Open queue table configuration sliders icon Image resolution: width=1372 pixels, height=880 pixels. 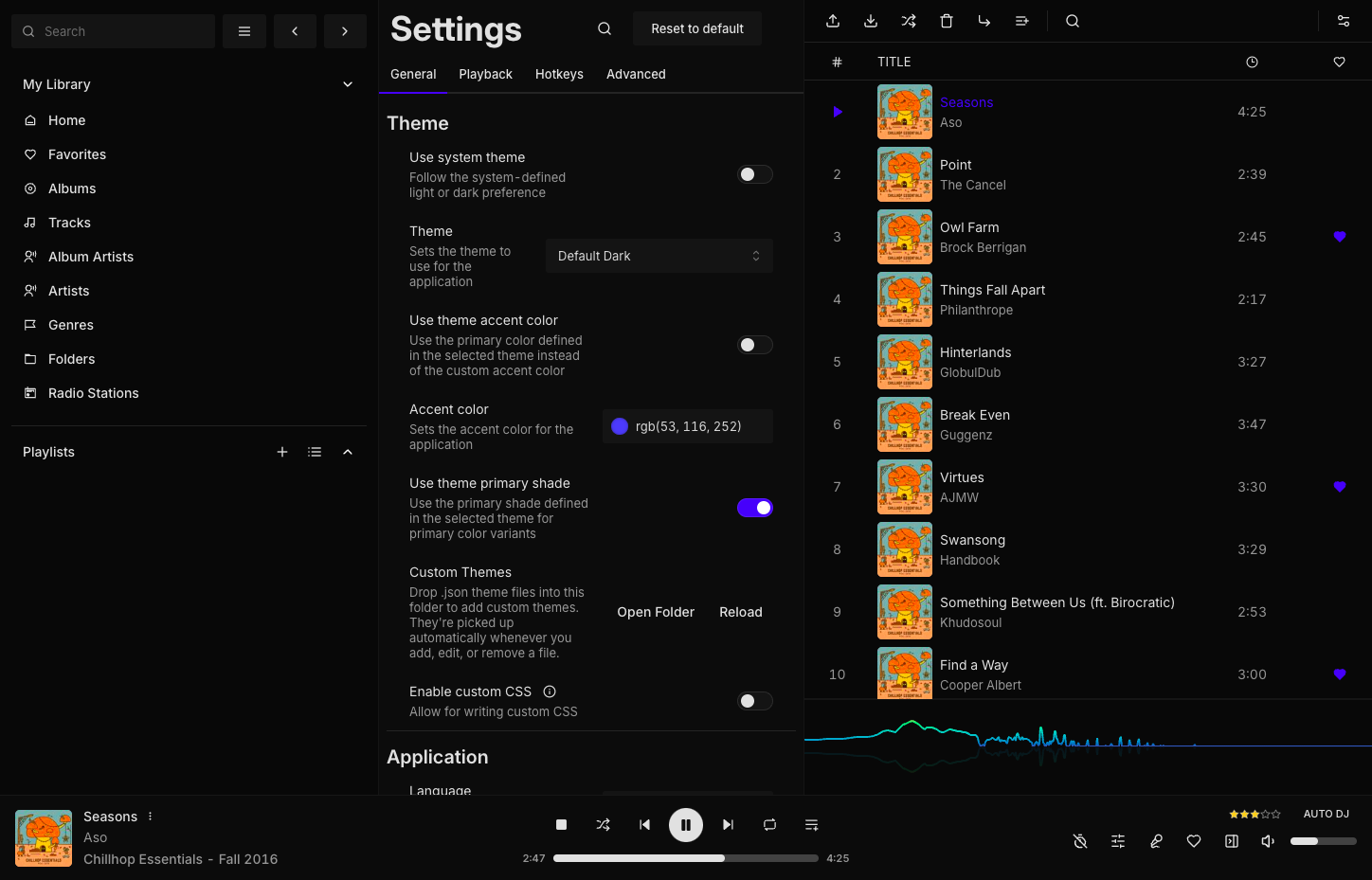[x=1344, y=21]
